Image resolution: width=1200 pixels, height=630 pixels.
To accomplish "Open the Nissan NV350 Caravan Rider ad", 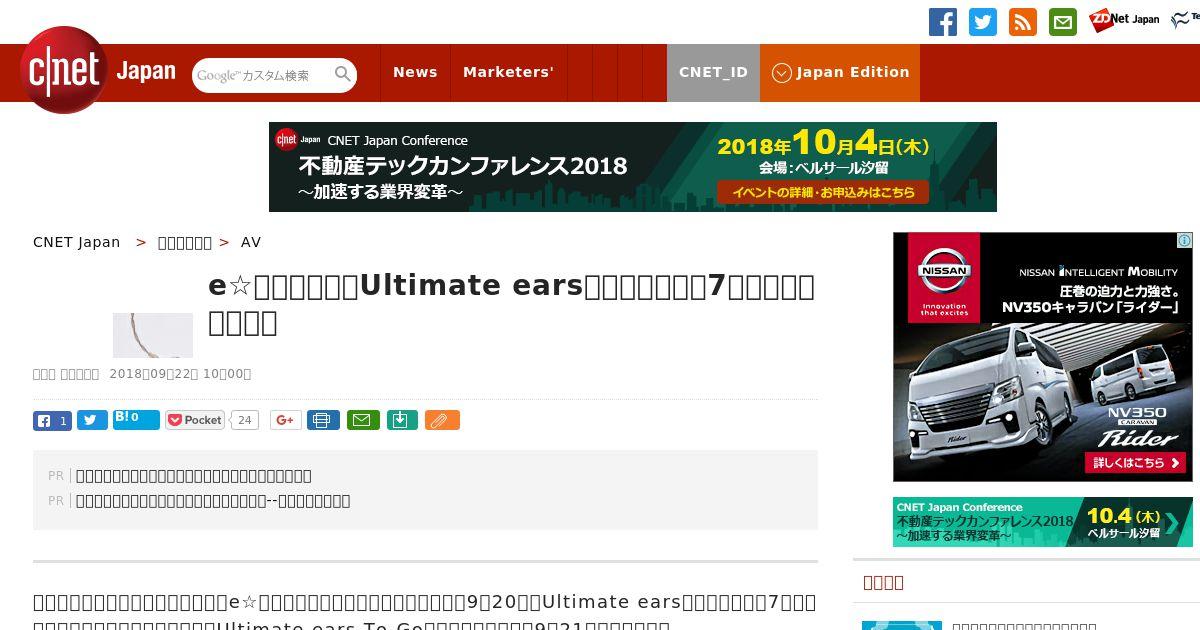I will point(1043,357).
